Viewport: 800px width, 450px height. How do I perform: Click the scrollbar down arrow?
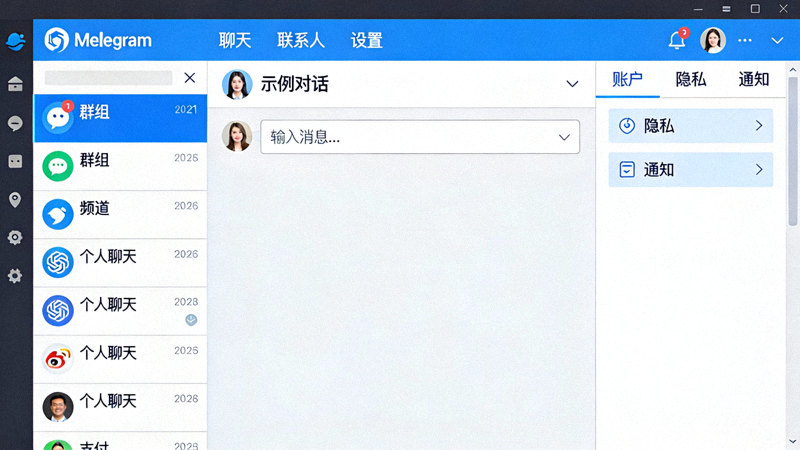coord(792,442)
